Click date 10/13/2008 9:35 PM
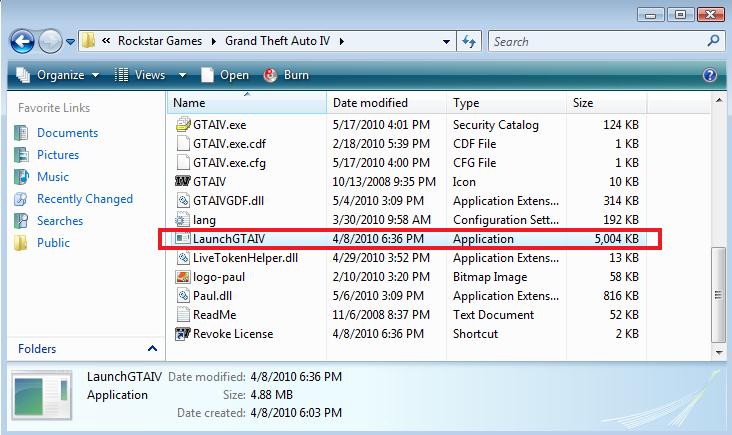The image size is (732, 435). click(x=384, y=182)
